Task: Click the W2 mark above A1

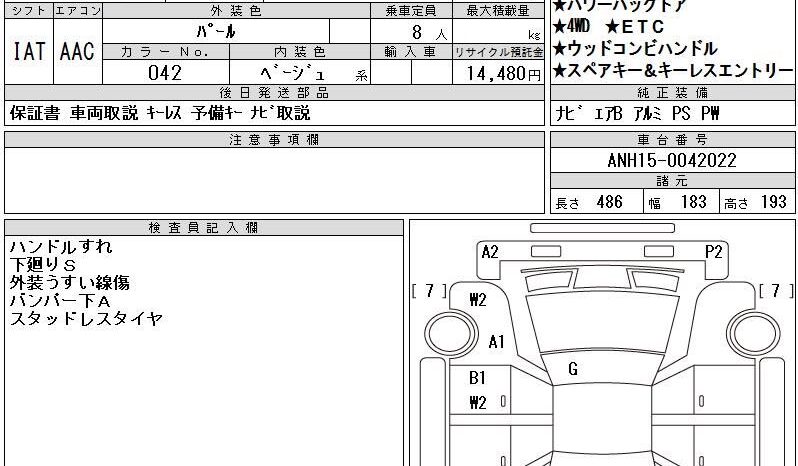Action: point(478,300)
